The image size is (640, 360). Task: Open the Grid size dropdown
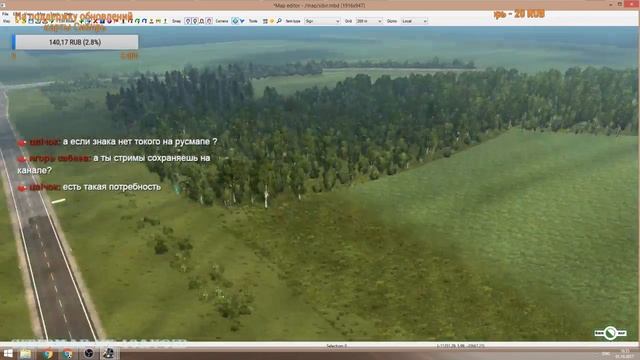pyautogui.click(x=369, y=21)
